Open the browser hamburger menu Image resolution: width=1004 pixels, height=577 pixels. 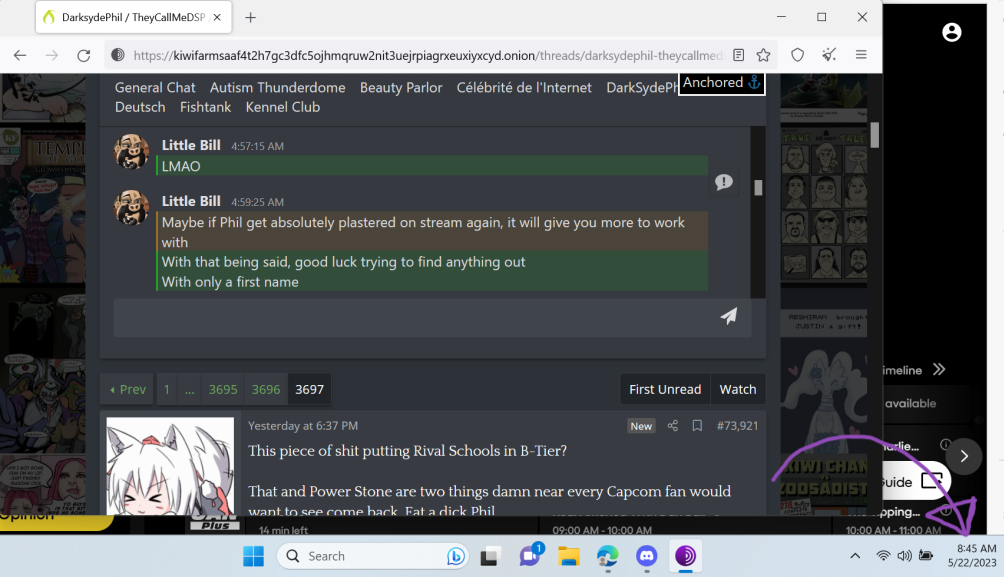pos(861,55)
